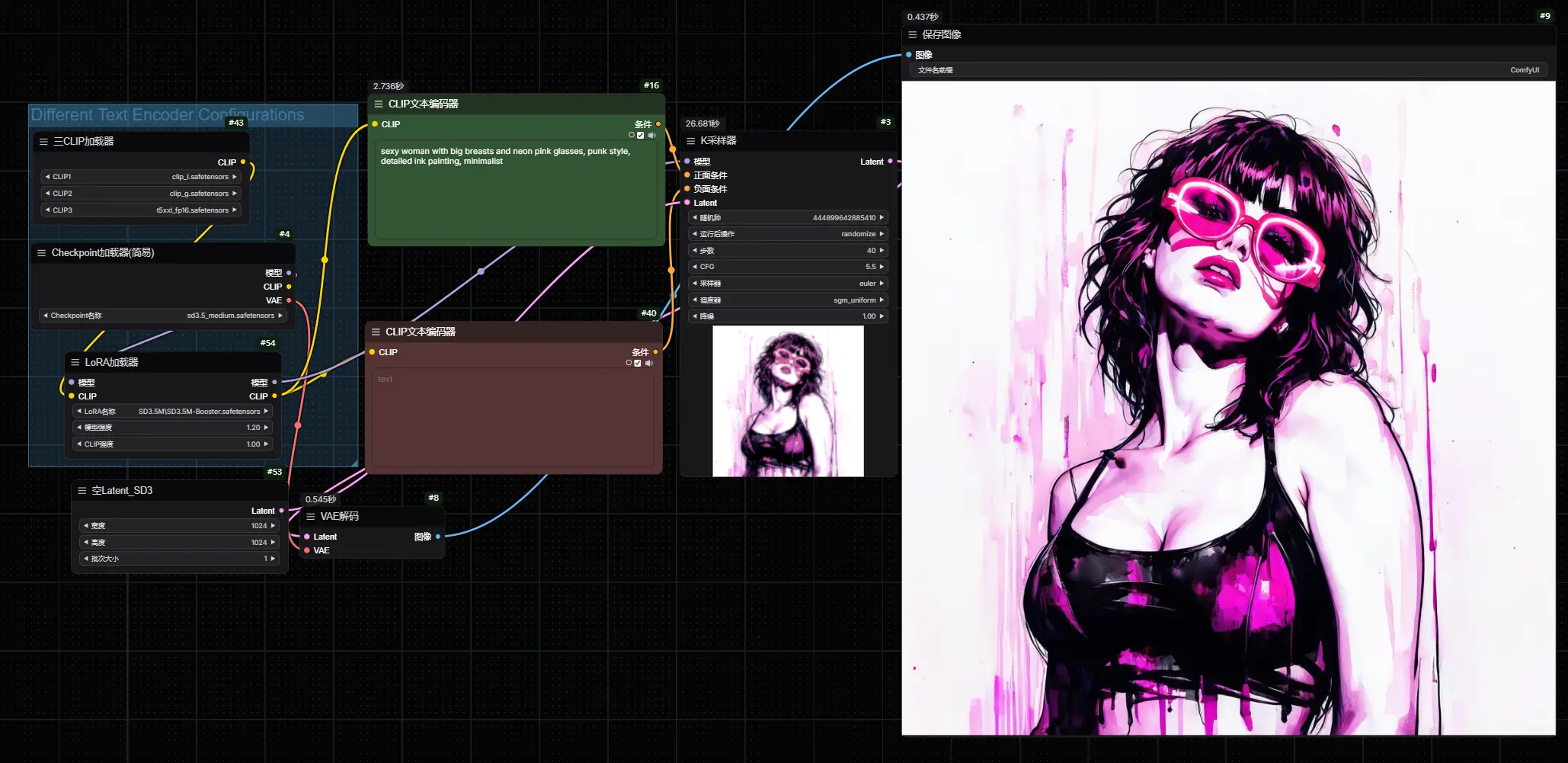Open menu icon of Checkpoint加载器(简易) node

(x=42, y=252)
